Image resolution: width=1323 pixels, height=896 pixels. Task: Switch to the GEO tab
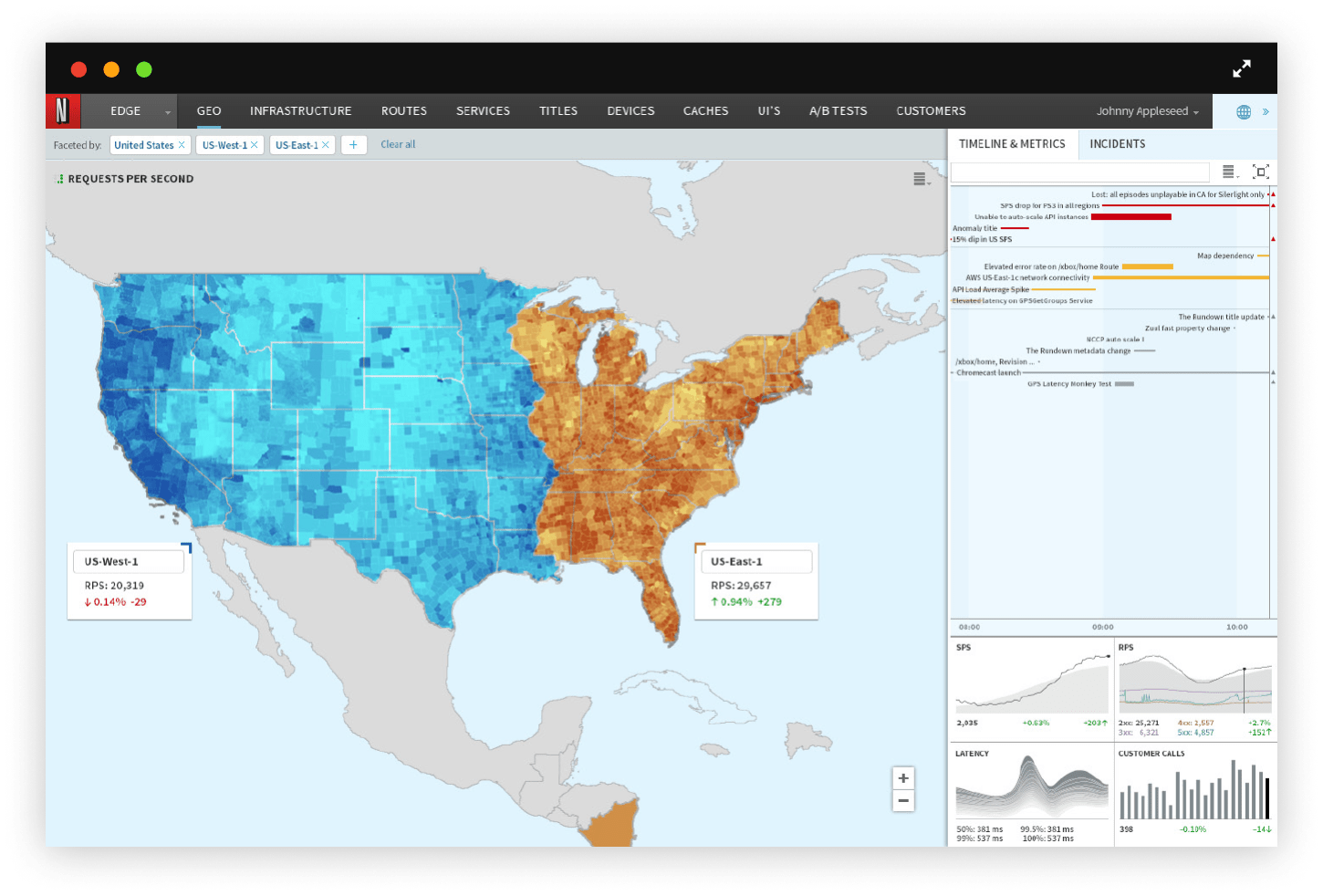(x=209, y=111)
